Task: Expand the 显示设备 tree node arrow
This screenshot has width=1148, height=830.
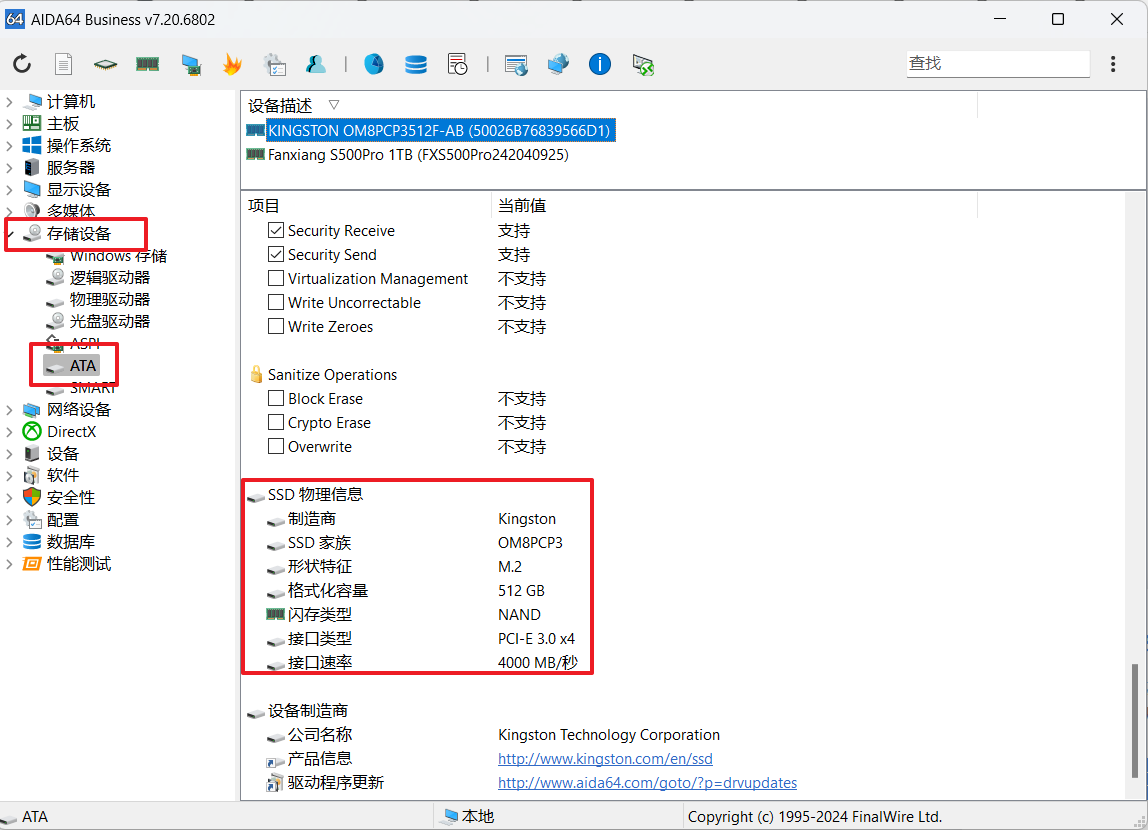Action: pyautogui.click(x=10, y=190)
